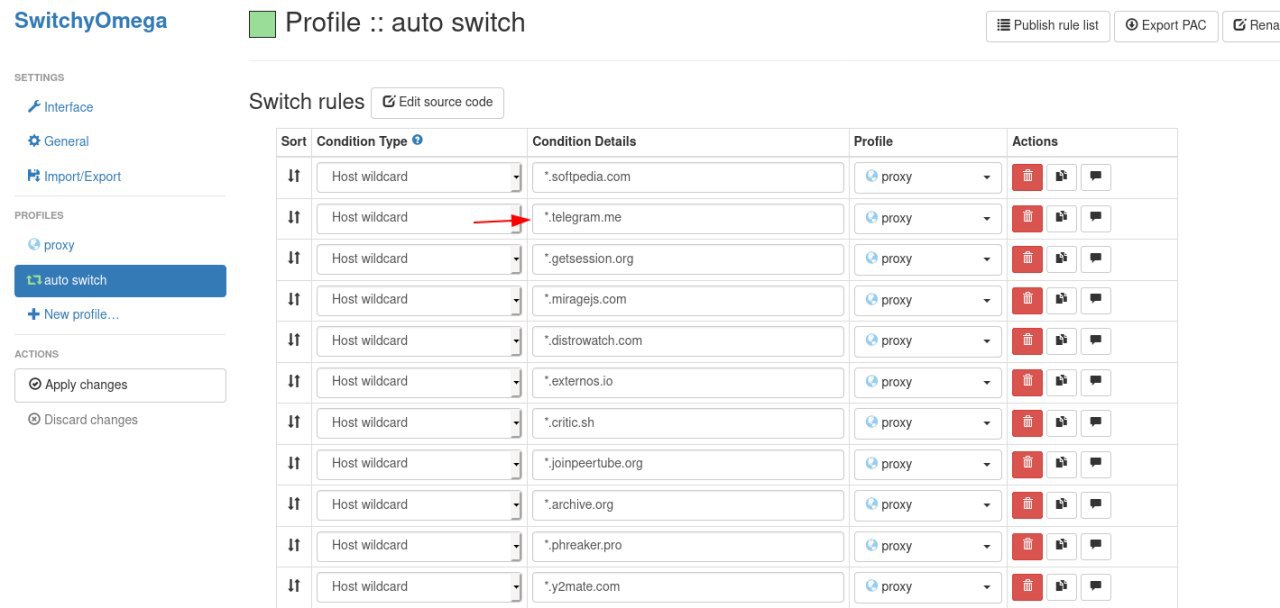Click Apply changes
This screenshot has height=608, width=1280.
120,385
